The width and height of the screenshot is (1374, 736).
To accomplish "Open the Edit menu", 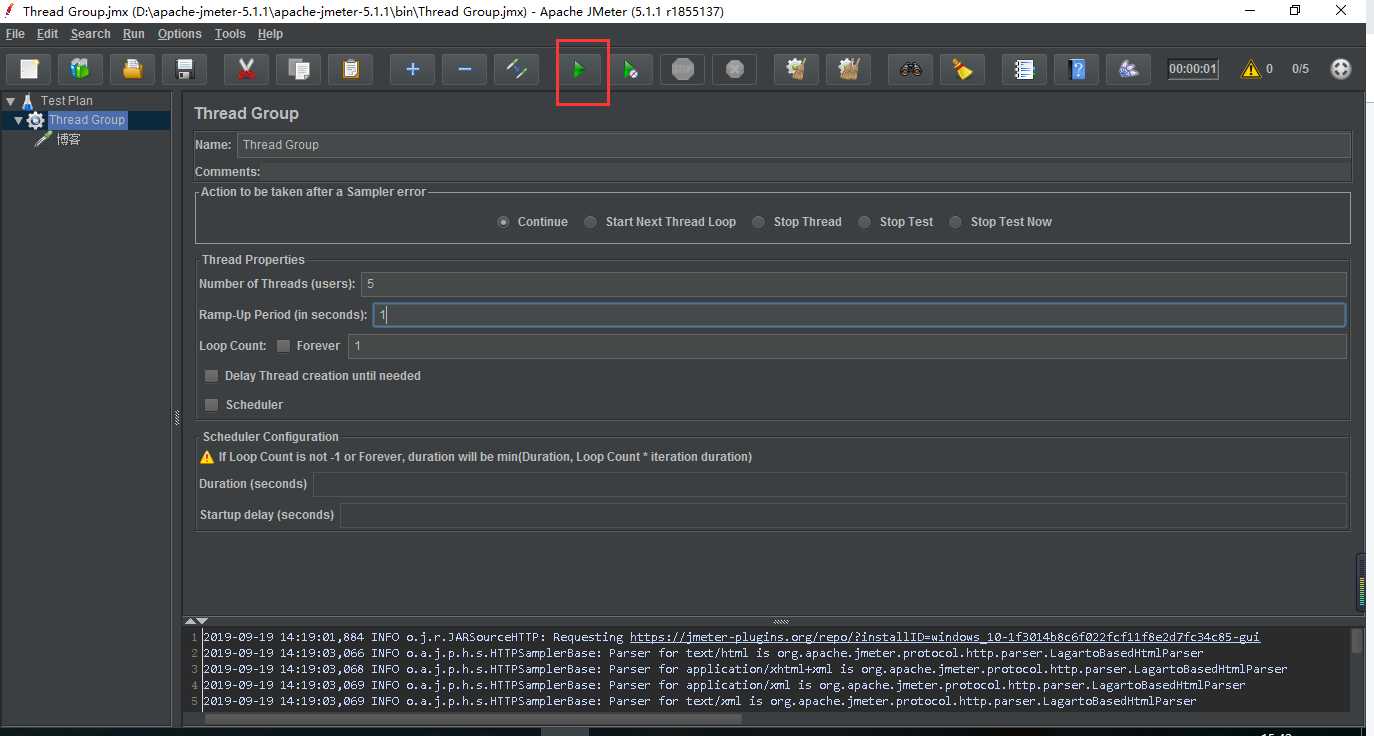I will (x=47, y=34).
